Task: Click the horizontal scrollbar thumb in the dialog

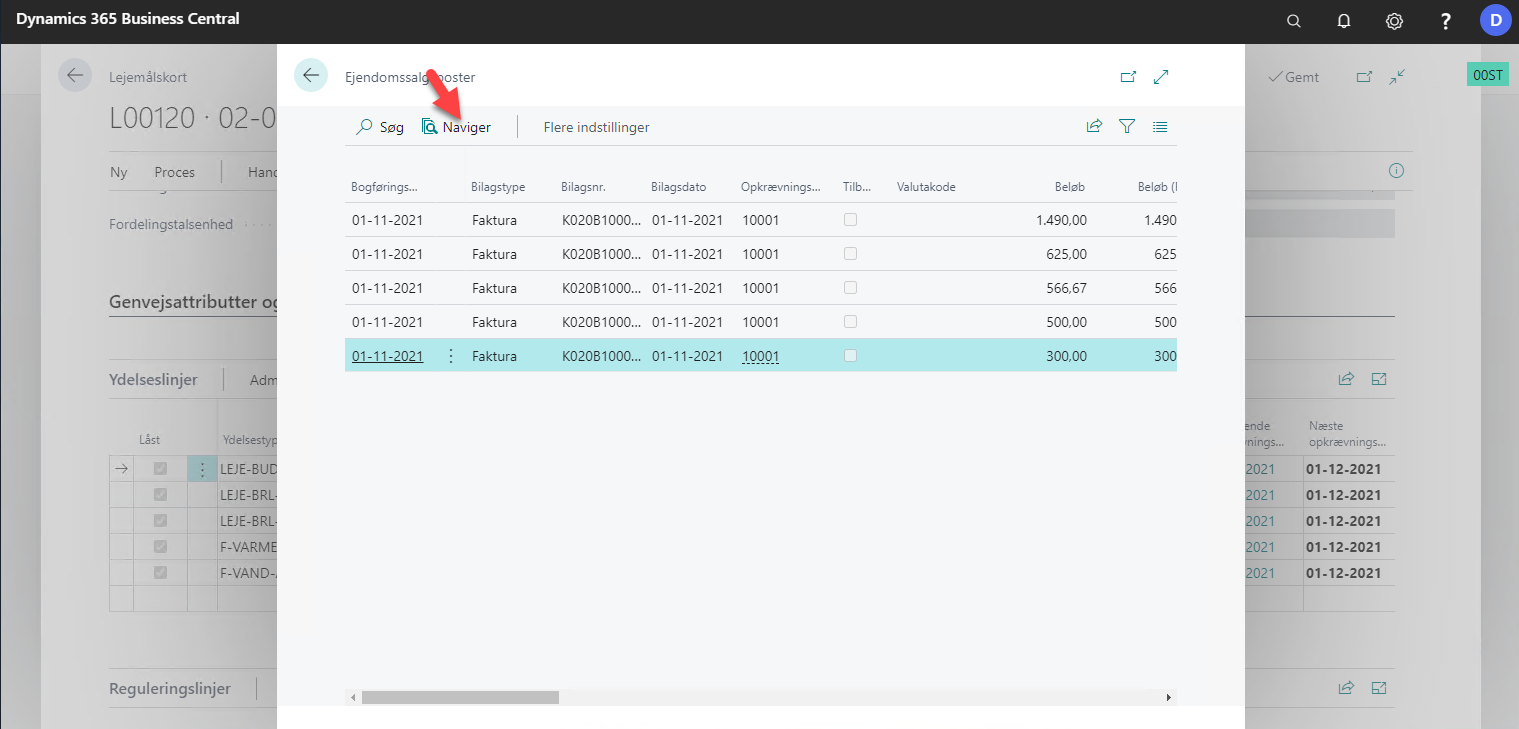Action: click(460, 697)
